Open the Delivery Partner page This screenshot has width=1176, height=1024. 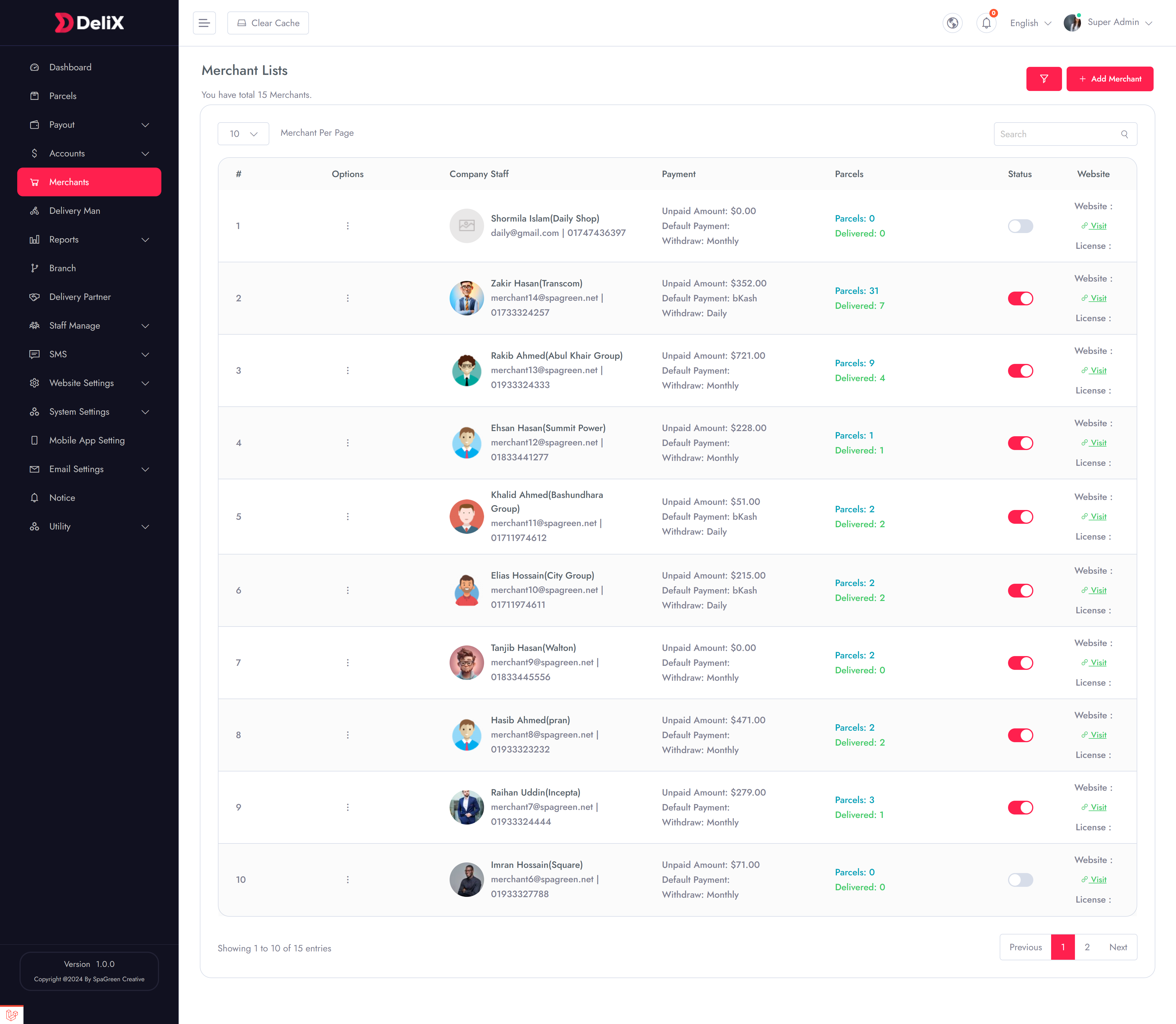point(80,296)
